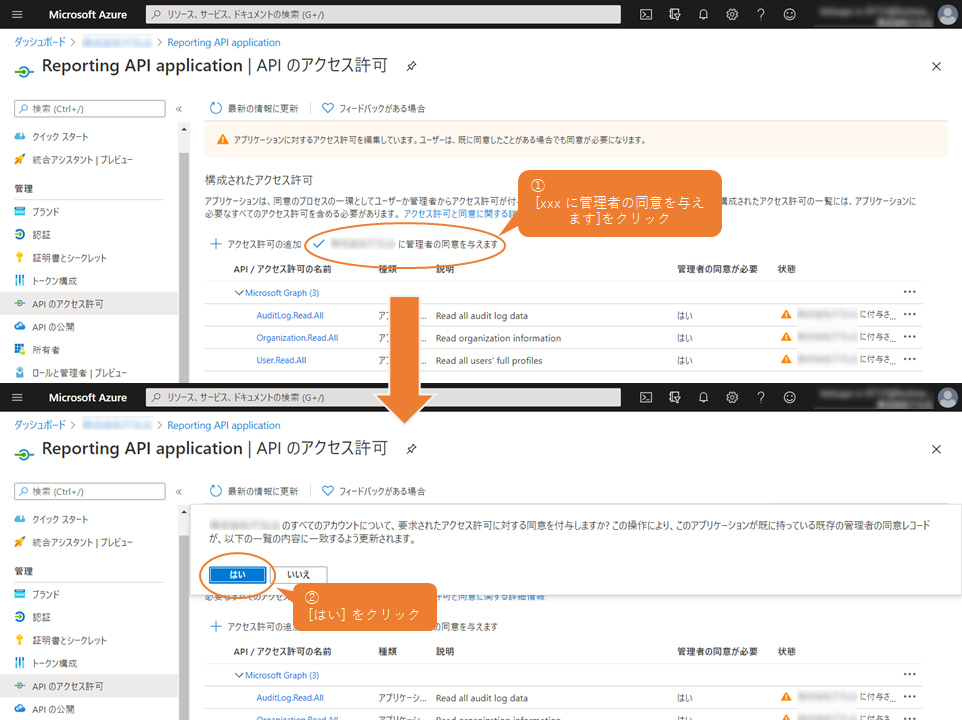Go to Reporting API application breadcrumb, upper screenshot
962x720 pixels.
pyautogui.click(x=224, y=42)
